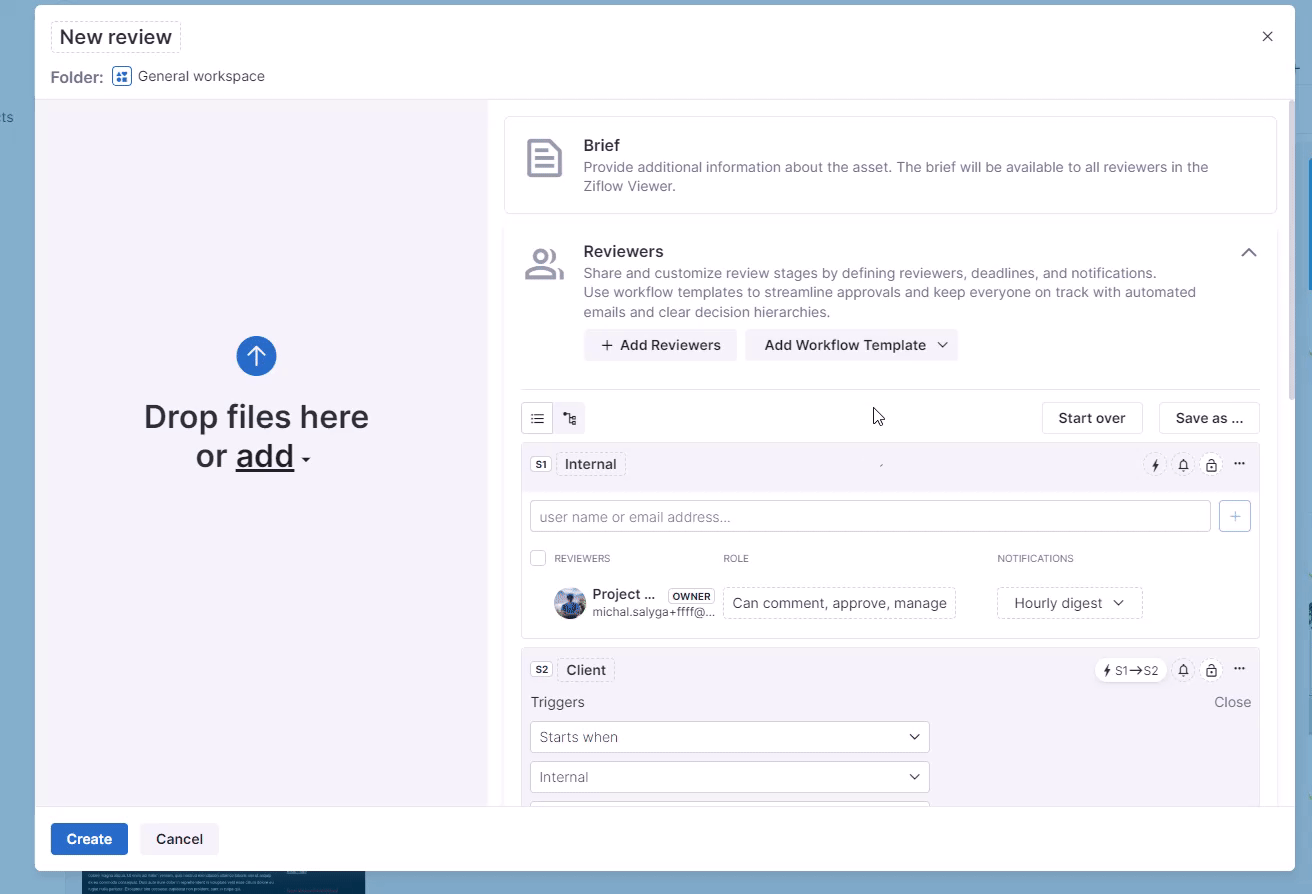Image resolution: width=1312 pixels, height=894 pixels.
Task: Click the dialog's vertical scrollbar
Action: click(x=1291, y=250)
